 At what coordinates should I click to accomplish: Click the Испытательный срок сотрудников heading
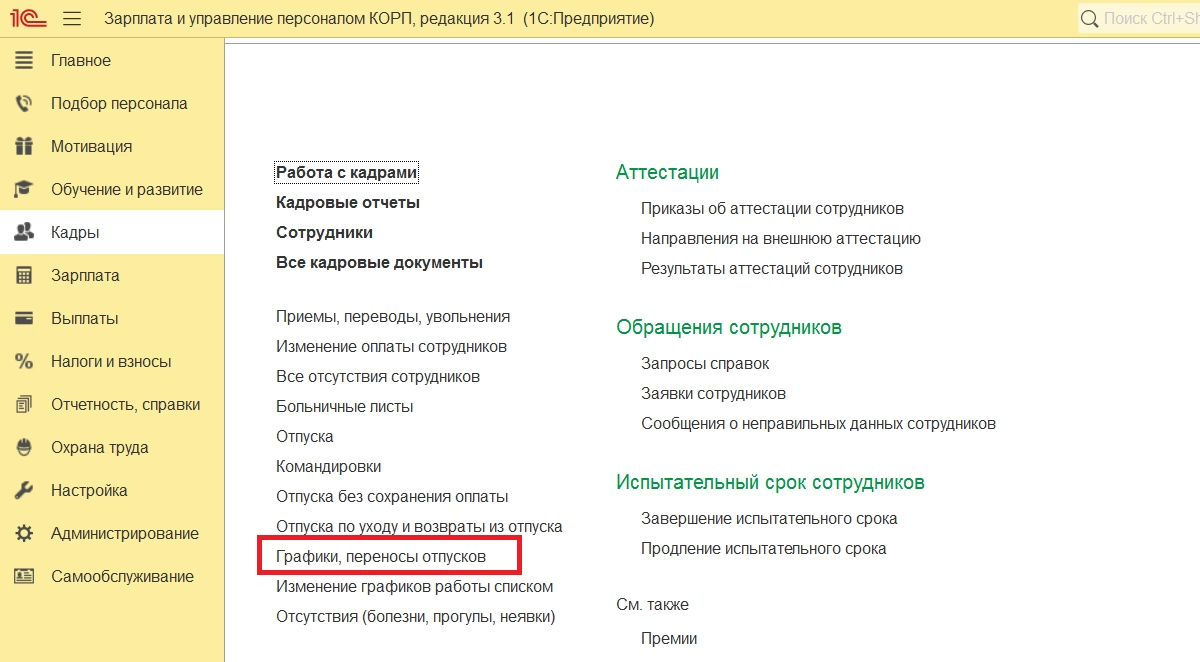click(x=770, y=483)
